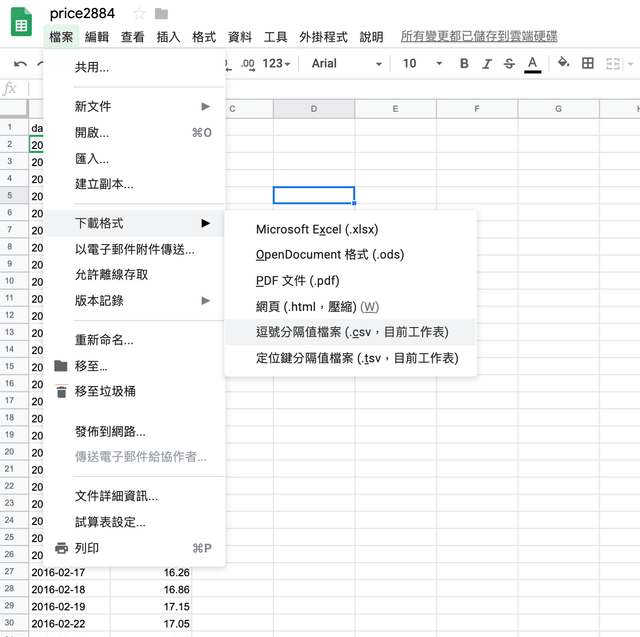Open the 資料 menu
Screen dimensions: 640x637
[x=240, y=37]
